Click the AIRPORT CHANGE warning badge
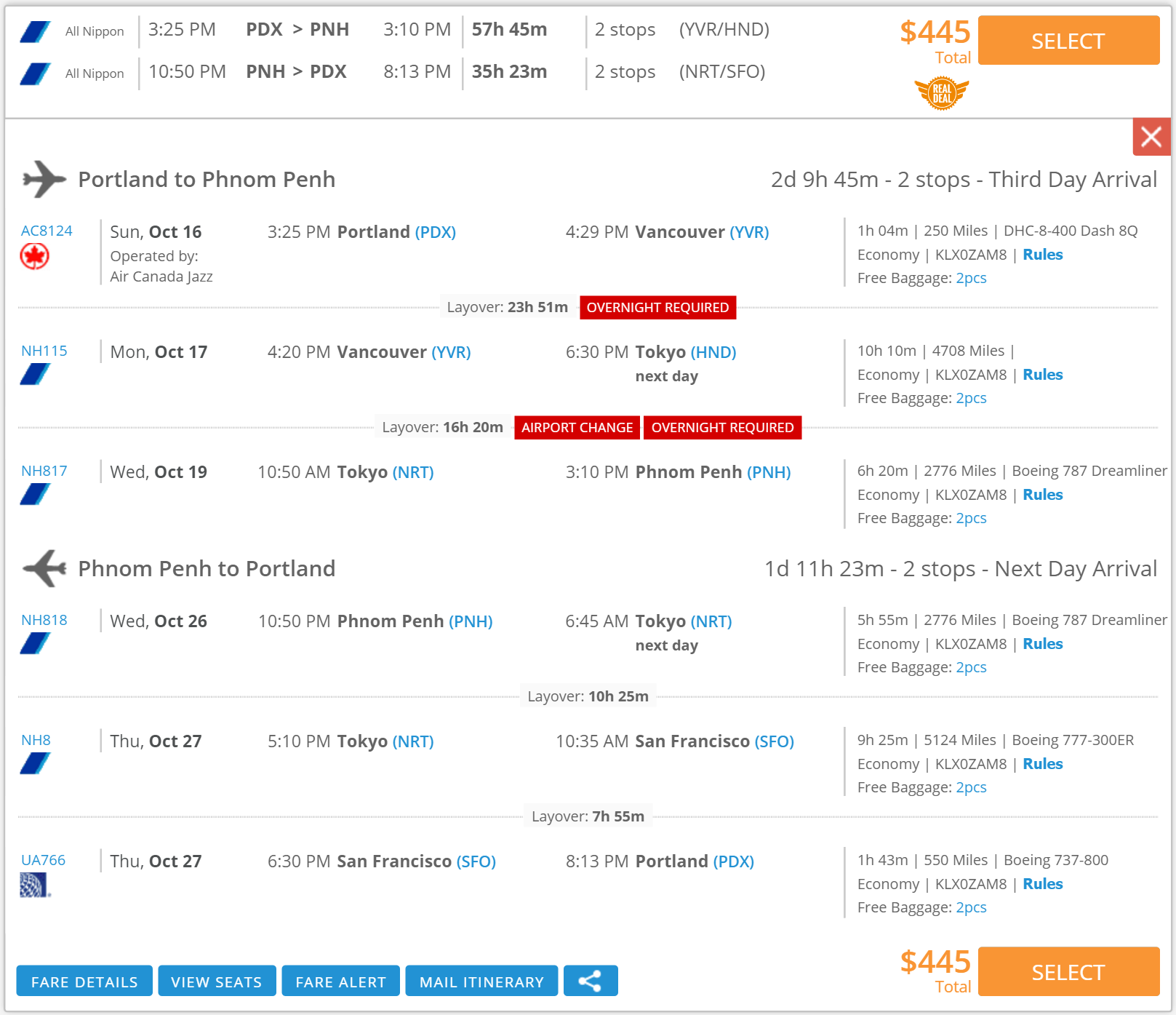 577,428
